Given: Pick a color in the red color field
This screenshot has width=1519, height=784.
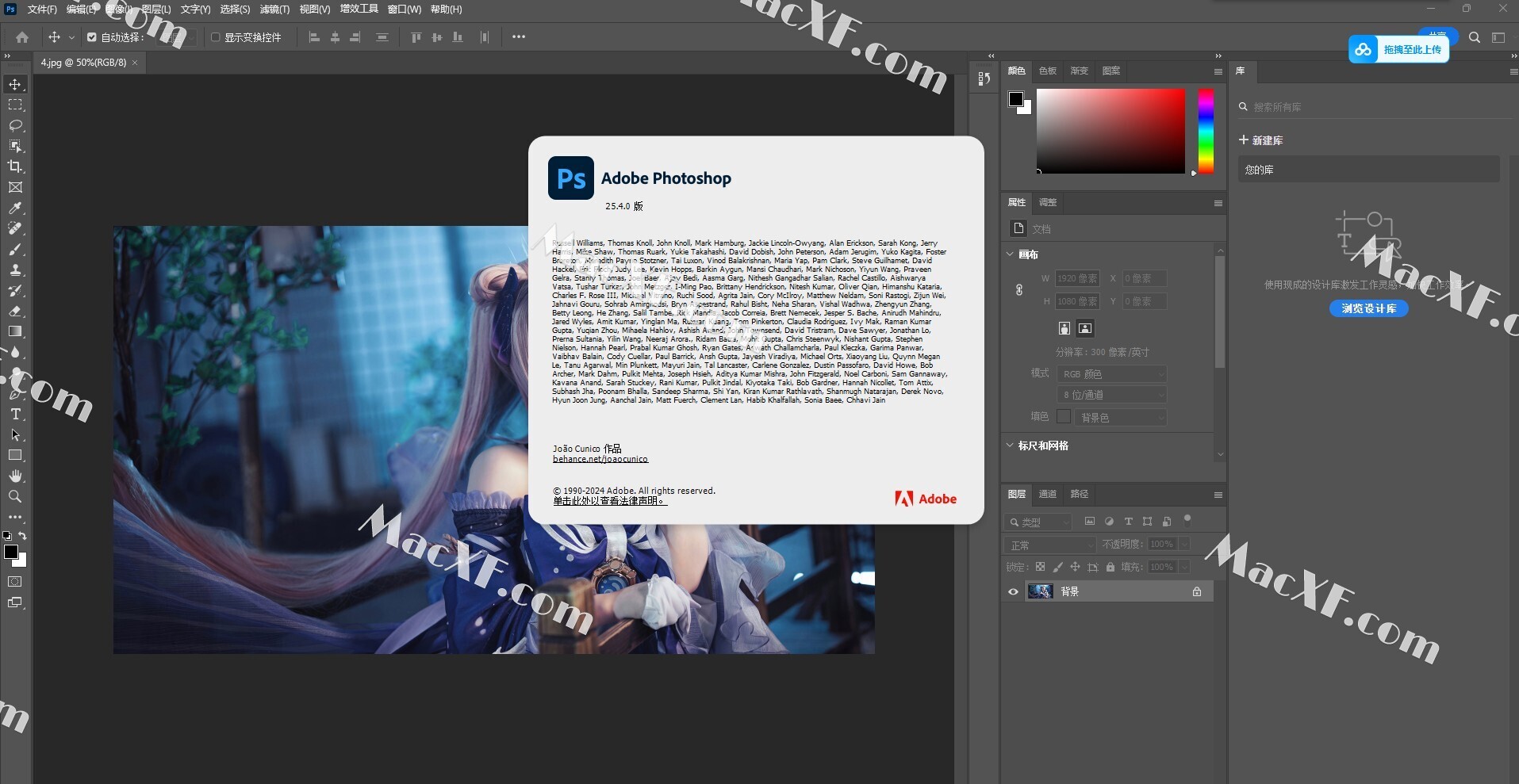Looking at the screenshot, I should point(1110,130).
